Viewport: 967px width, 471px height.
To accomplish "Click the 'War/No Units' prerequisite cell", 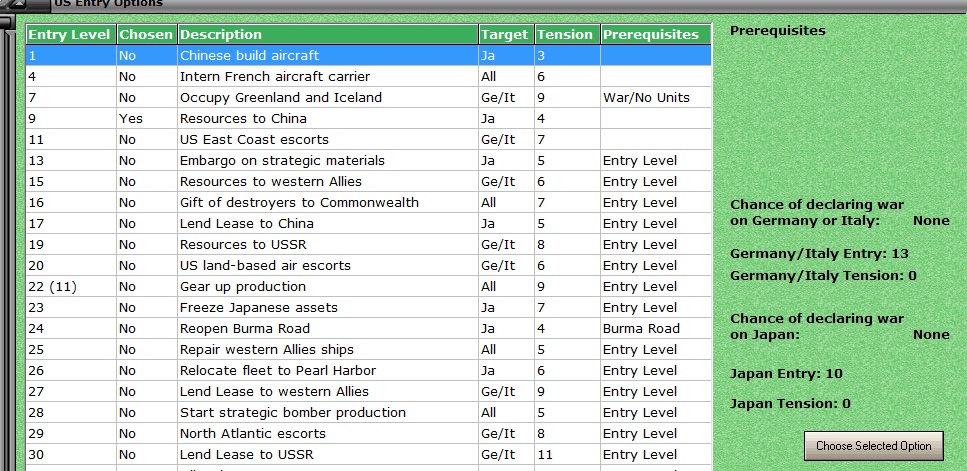I will (656, 97).
